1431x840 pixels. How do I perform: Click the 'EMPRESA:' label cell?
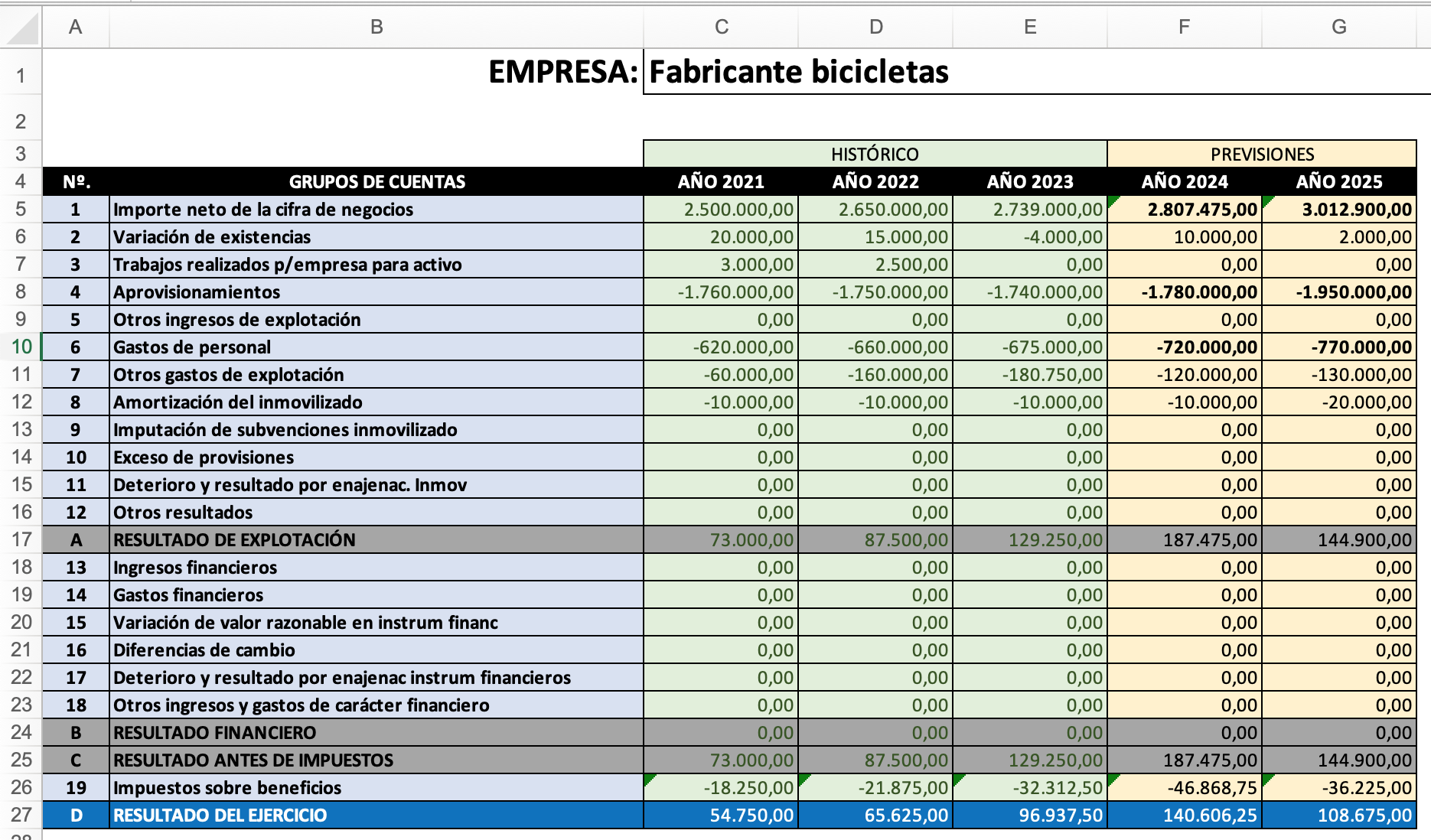(566, 73)
